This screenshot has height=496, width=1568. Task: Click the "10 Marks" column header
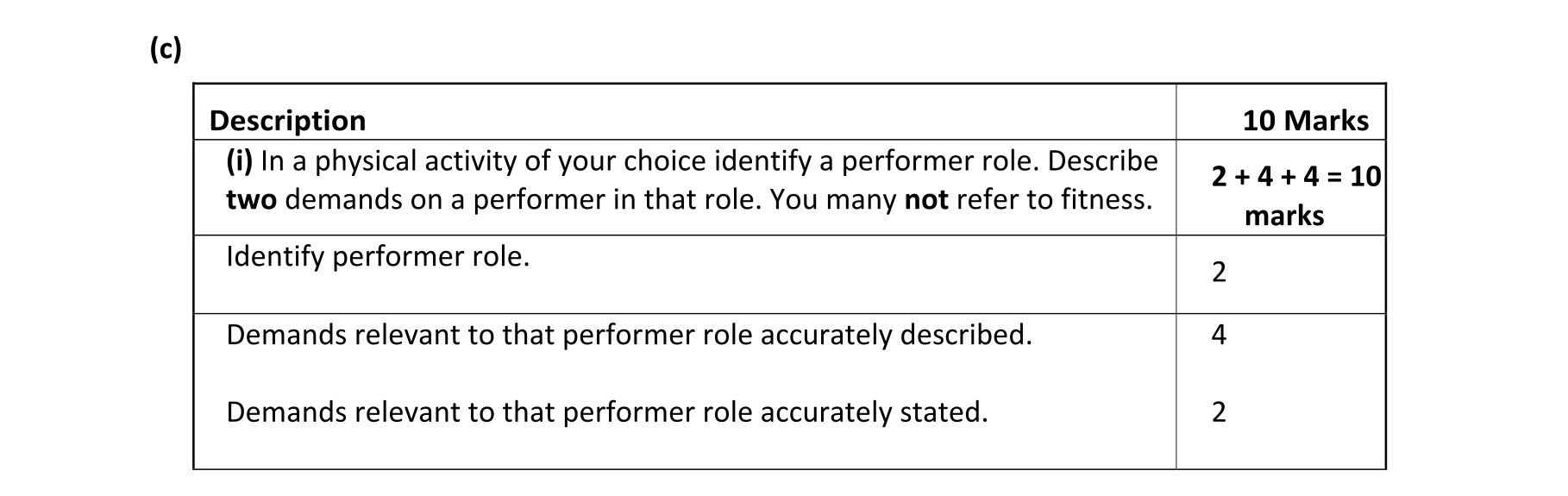tap(1305, 121)
